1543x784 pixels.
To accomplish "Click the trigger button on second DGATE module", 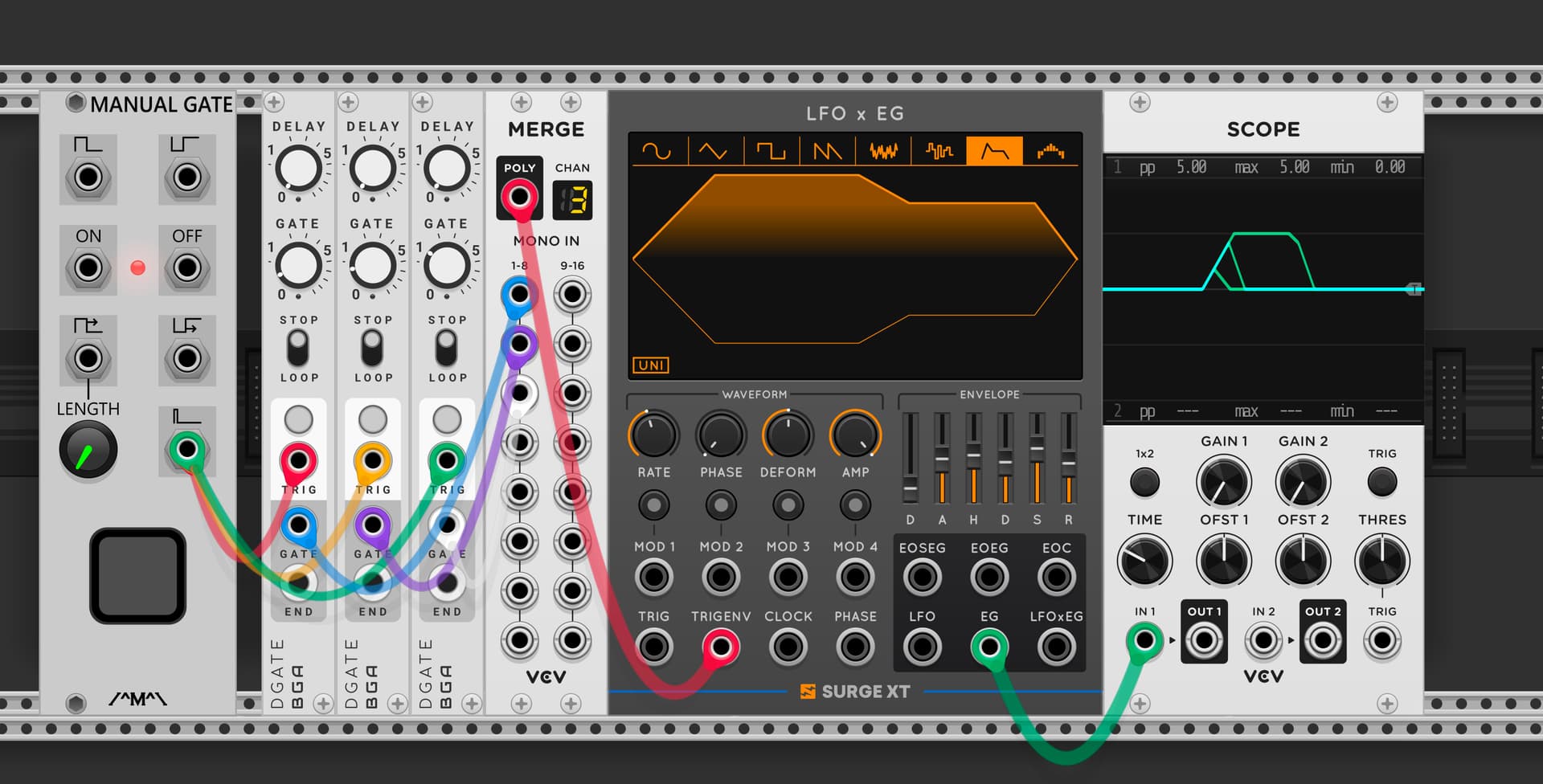I will (x=372, y=419).
